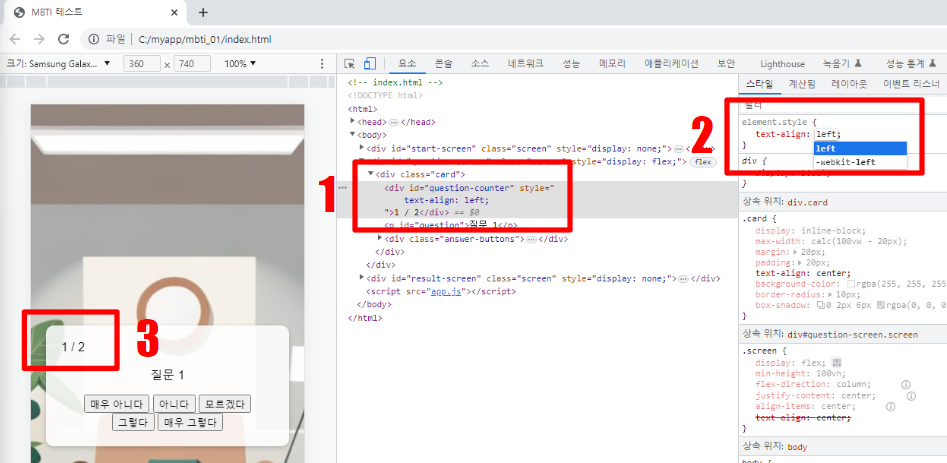Reload the page with the refresh icon
Screen dimensions: 947x463
click(x=63, y=39)
